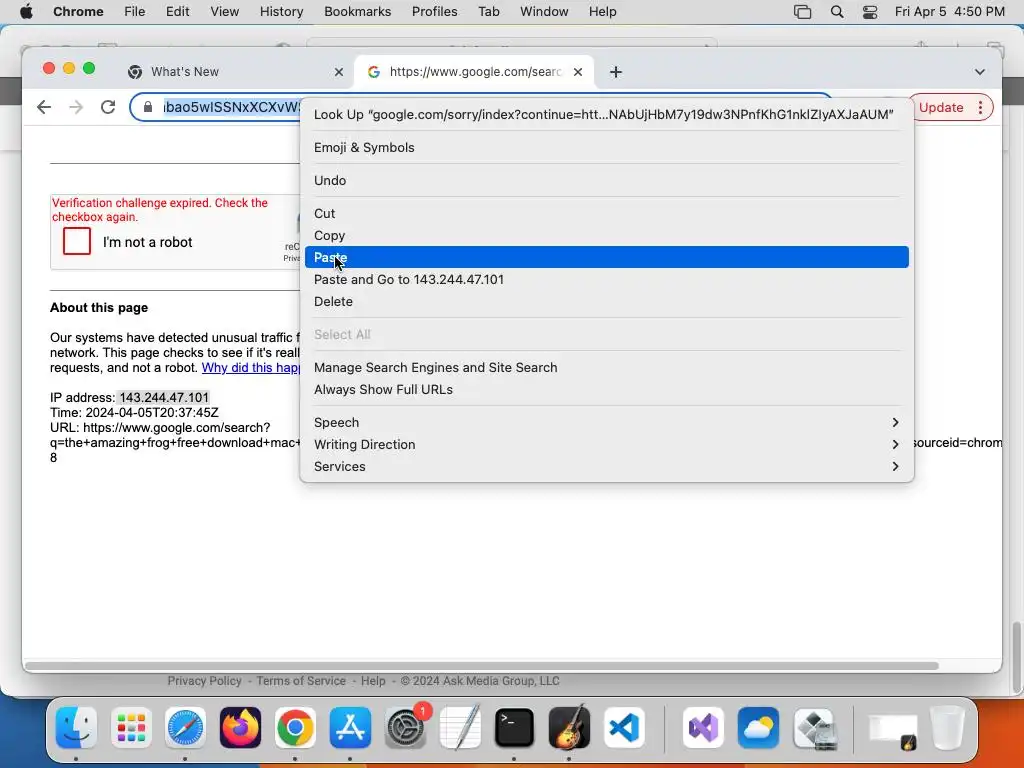Open System Settings from the Dock
The image size is (1024, 768).
pos(406,728)
